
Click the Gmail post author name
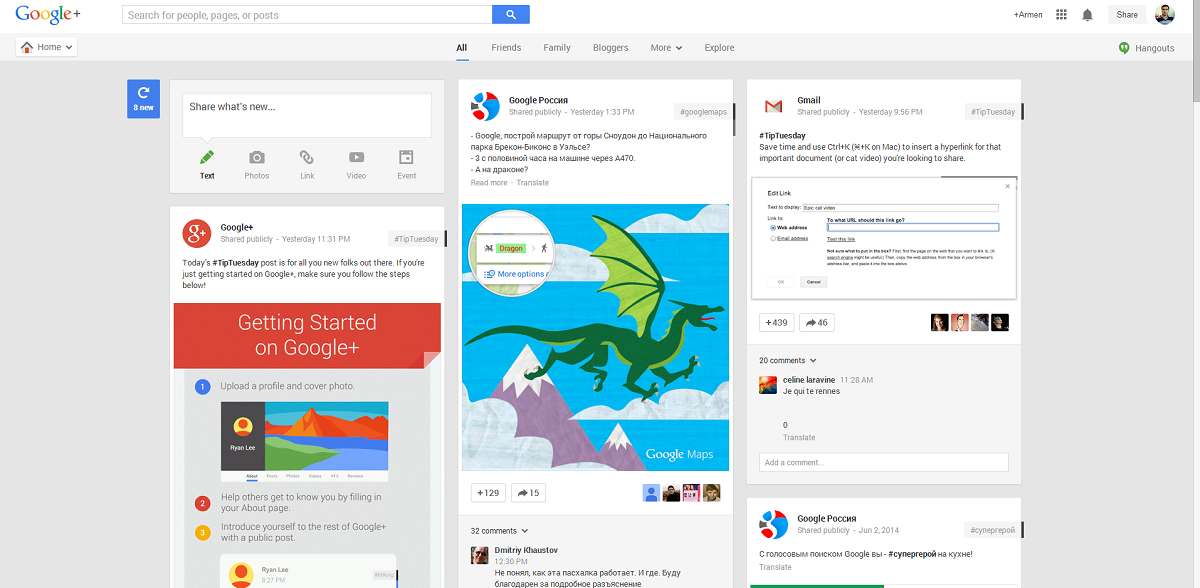click(x=809, y=100)
